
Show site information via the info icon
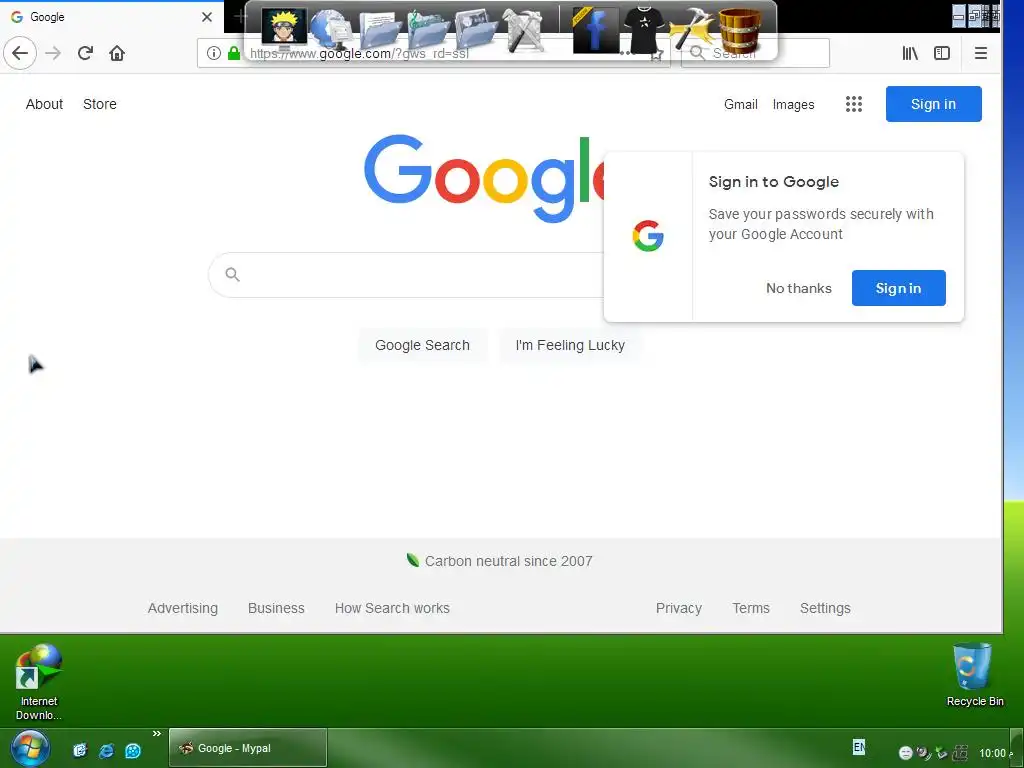214,53
